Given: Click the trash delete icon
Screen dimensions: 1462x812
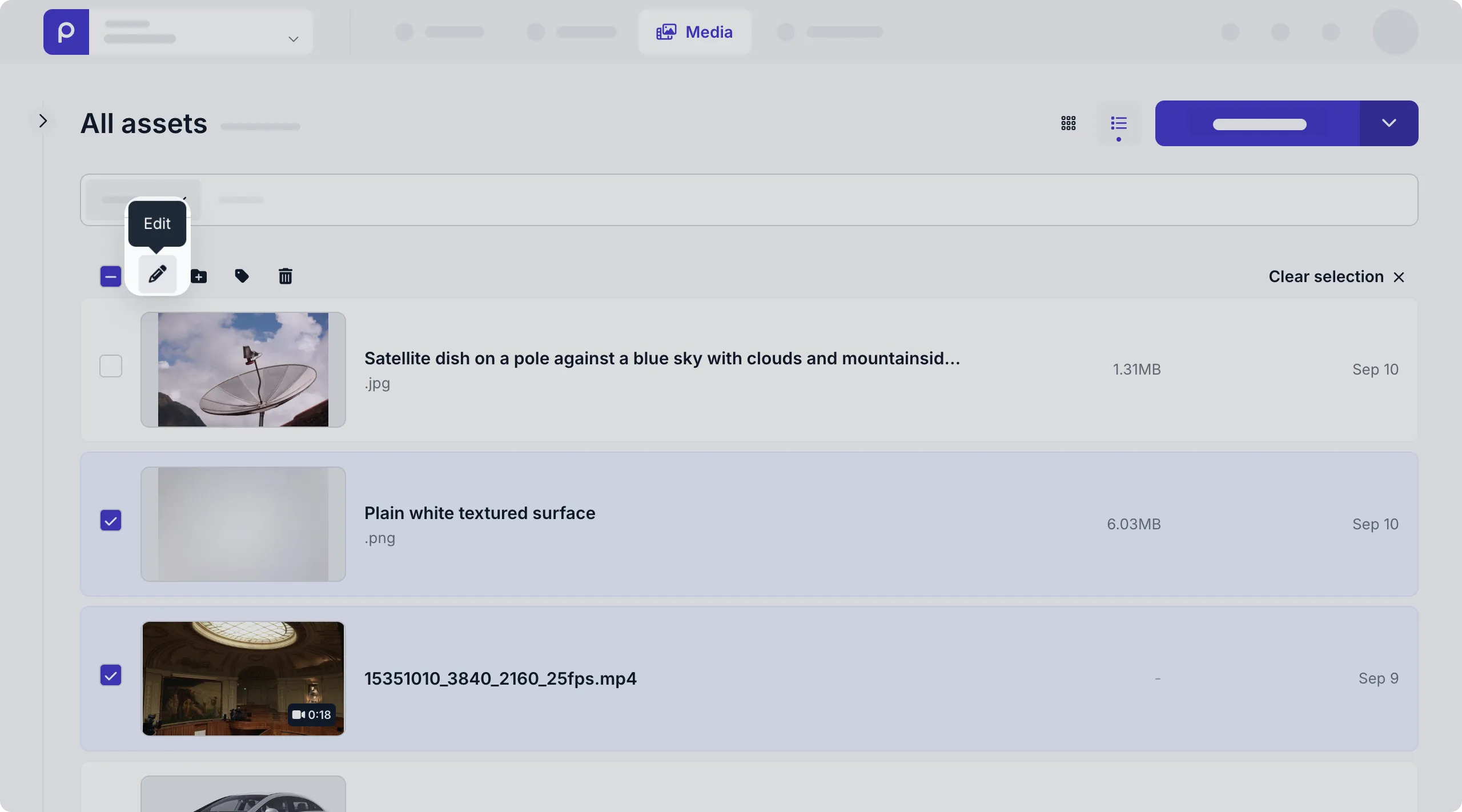Looking at the screenshot, I should click(x=285, y=276).
